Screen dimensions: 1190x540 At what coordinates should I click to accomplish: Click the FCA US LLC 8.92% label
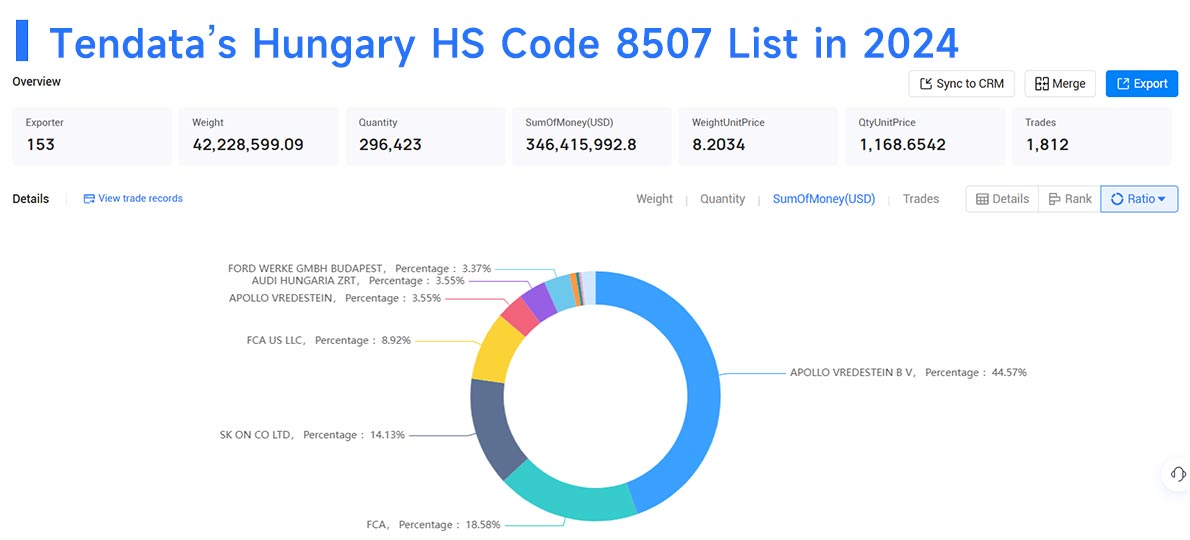click(329, 340)
